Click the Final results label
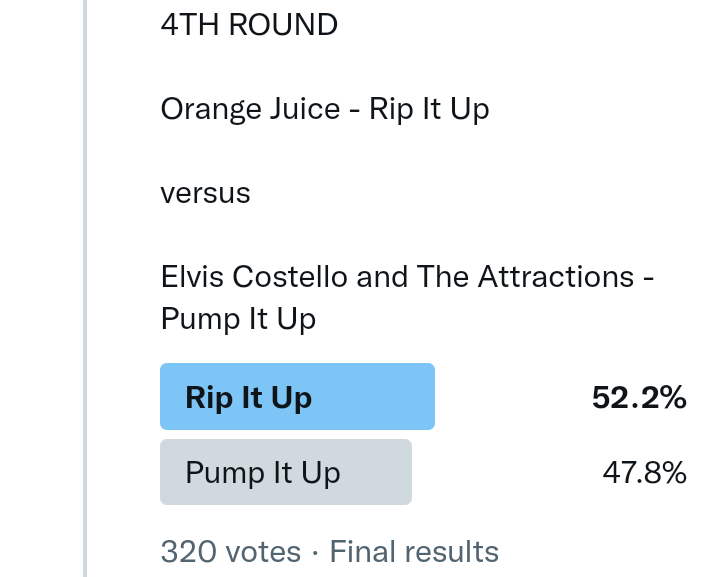Viewport: 720px width, 577px height. [x=414, y=551]
